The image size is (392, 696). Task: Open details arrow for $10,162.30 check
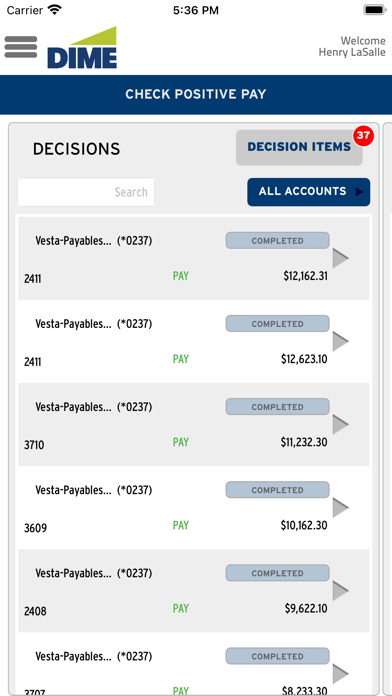click(x=341, y=507)
